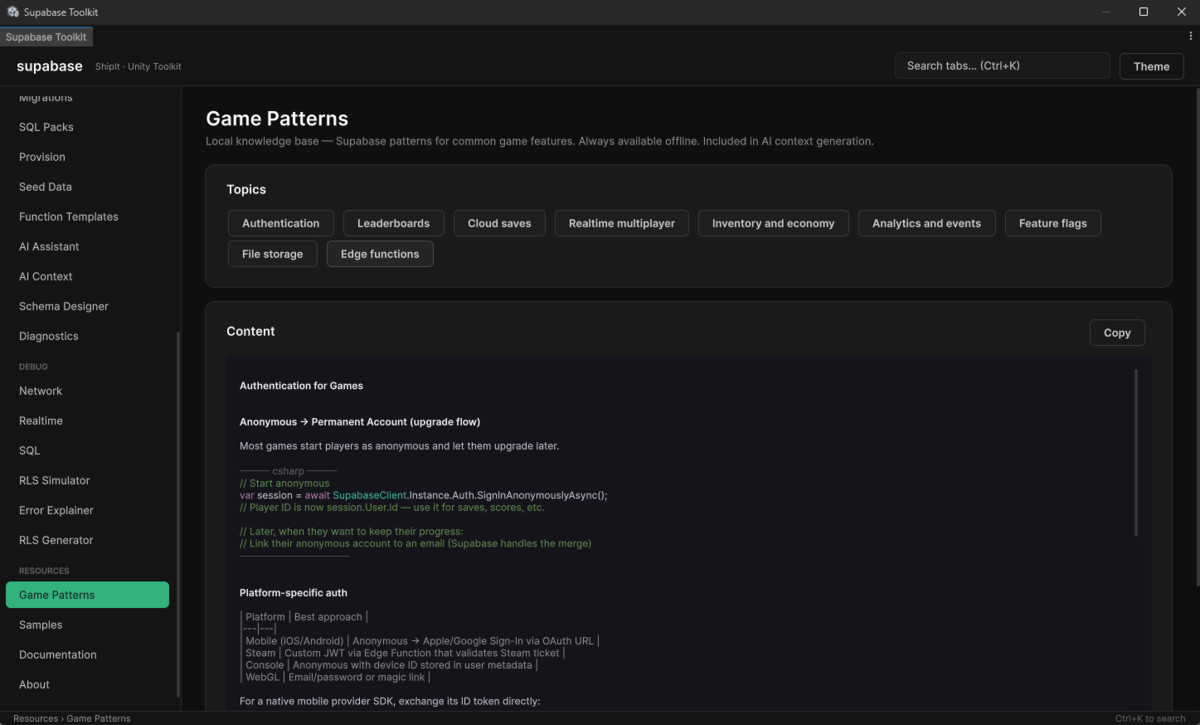Open the Realtime debug page
Image resolution: width=1200 pixels, height=725 pixels.
[41, 421]
